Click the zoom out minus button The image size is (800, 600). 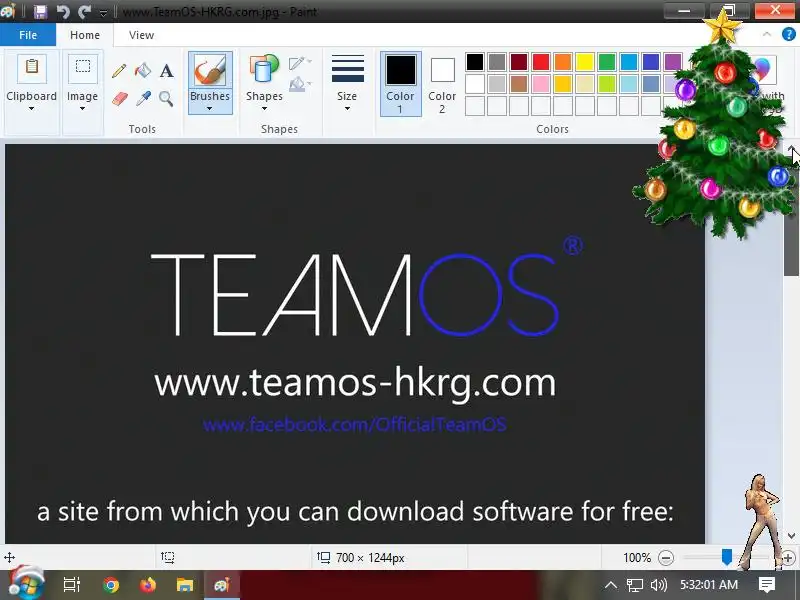(x=665, y=558)
